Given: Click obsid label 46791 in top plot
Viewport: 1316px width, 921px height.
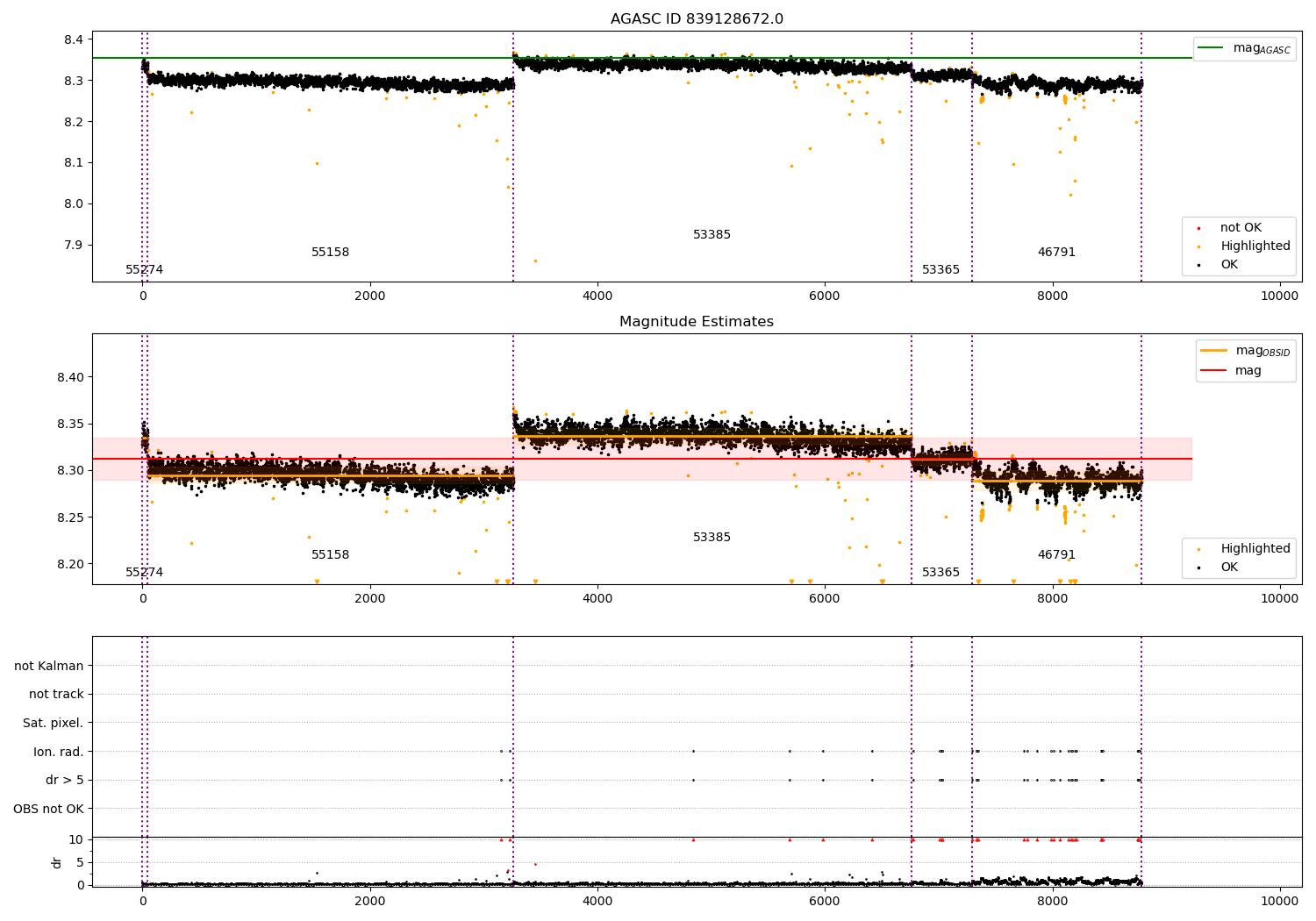Looking at the screenshot, I should tap(1056, 253).
